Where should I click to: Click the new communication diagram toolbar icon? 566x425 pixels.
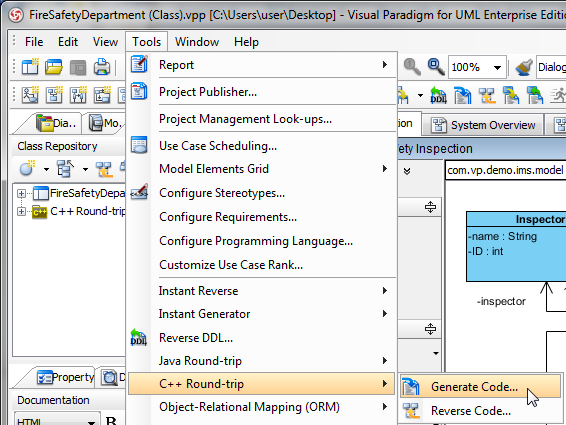point(102,95)
